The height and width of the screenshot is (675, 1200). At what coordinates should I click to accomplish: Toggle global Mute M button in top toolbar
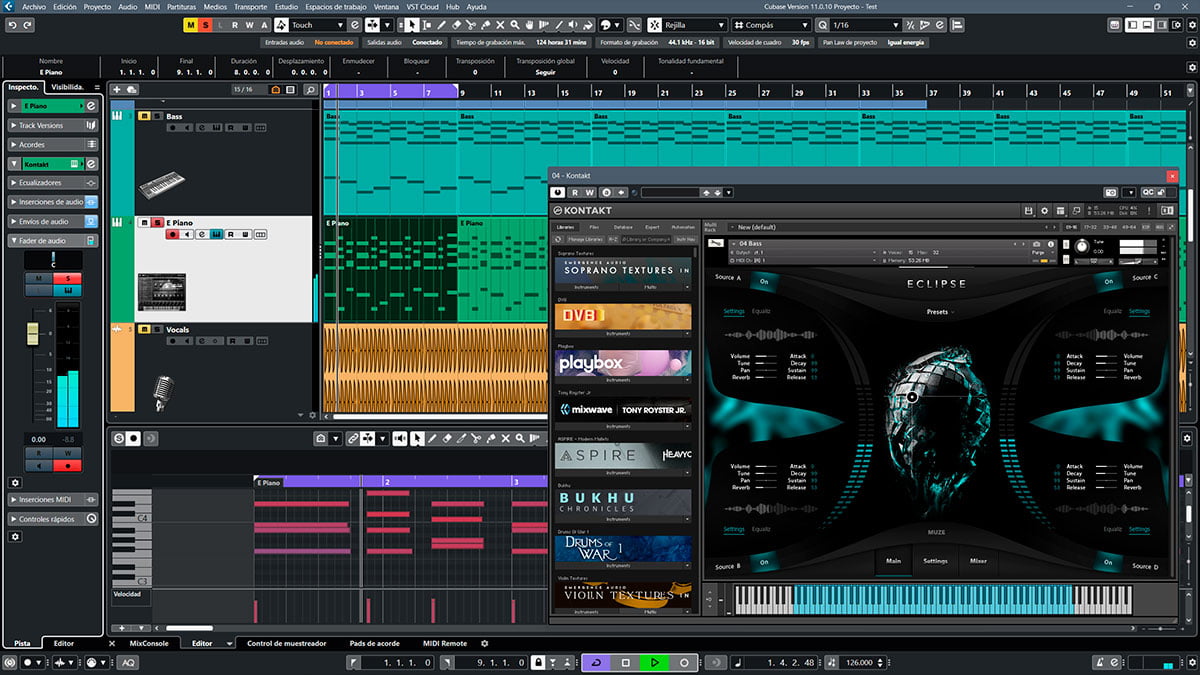tap(190, 24)
